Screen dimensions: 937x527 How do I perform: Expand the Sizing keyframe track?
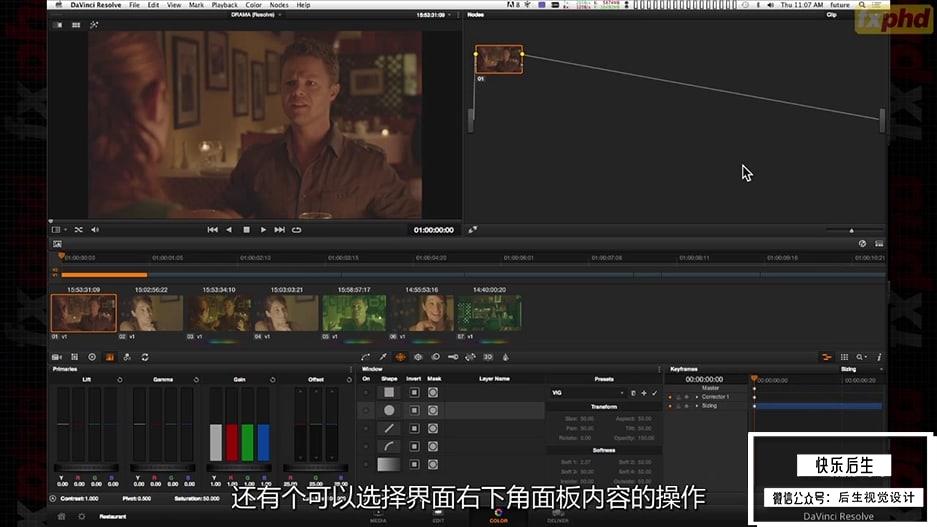click(x=697, y=406)
